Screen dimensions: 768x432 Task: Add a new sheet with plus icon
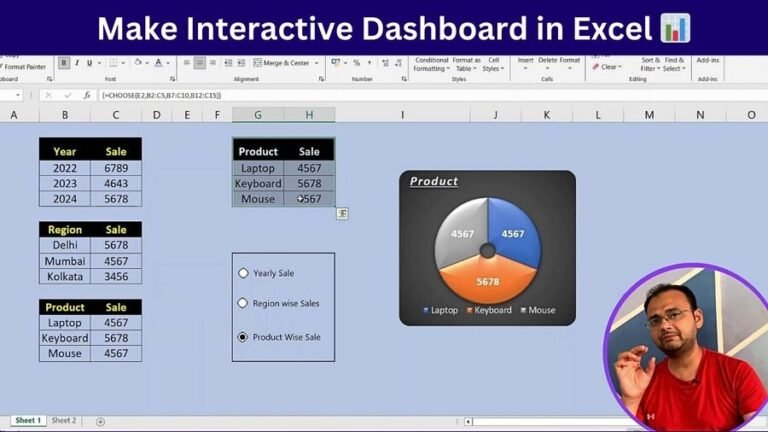coord(100,421)
